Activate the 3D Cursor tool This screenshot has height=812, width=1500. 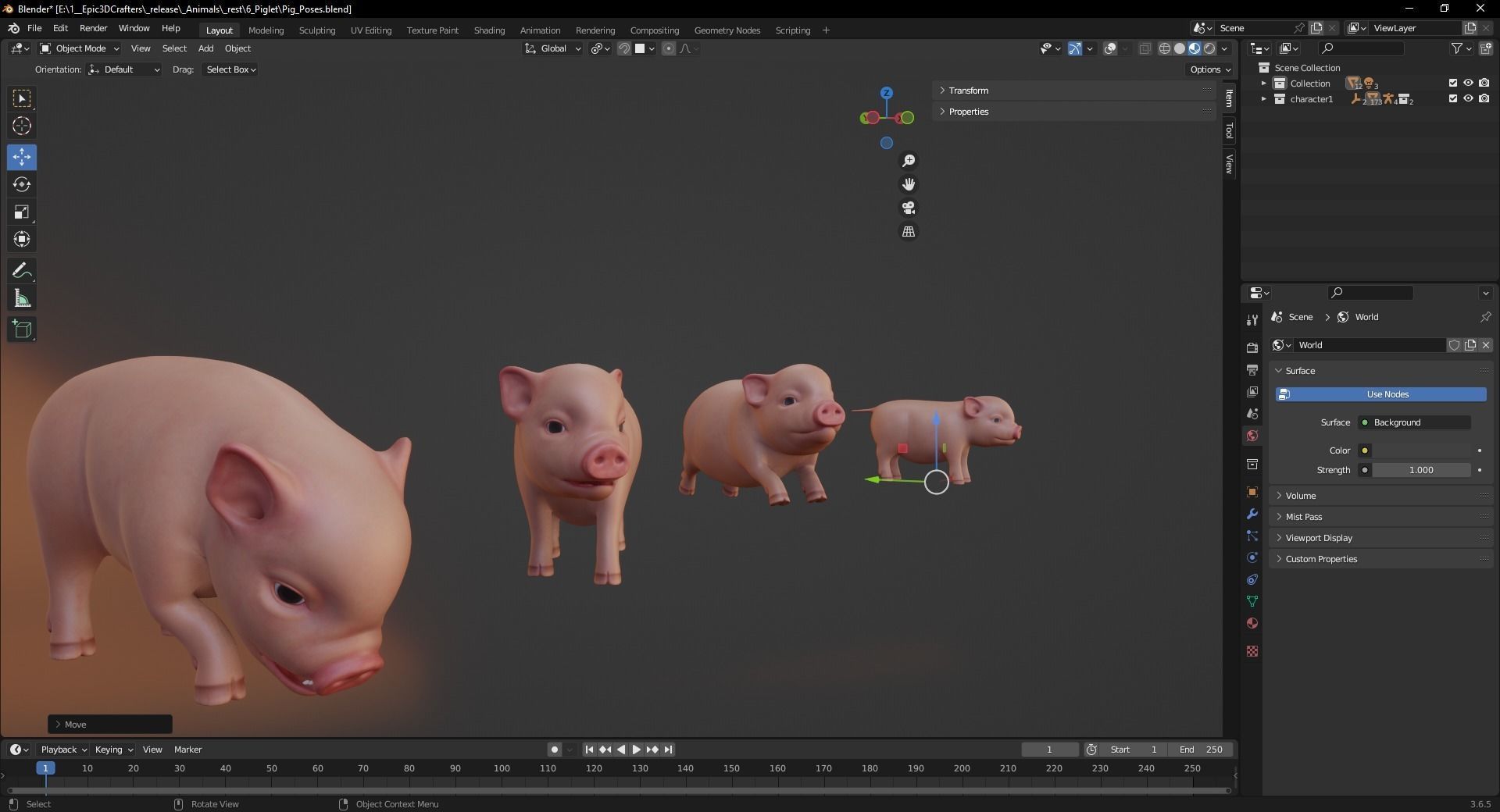point(22,126)
